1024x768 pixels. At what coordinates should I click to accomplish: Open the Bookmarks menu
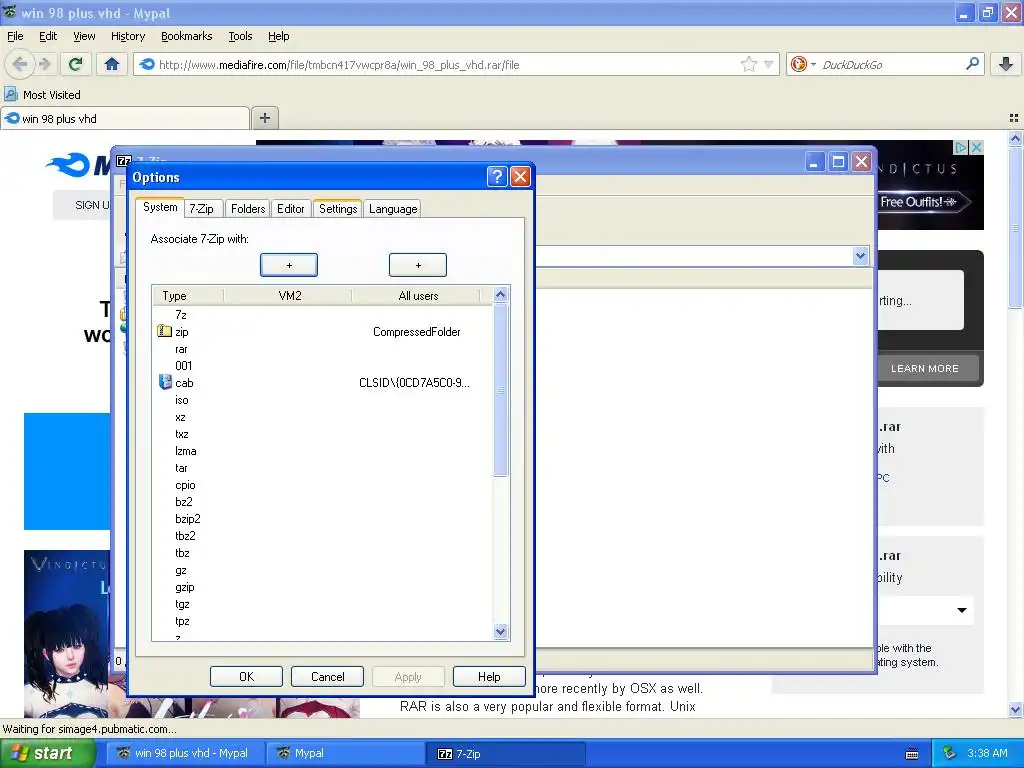187,36
